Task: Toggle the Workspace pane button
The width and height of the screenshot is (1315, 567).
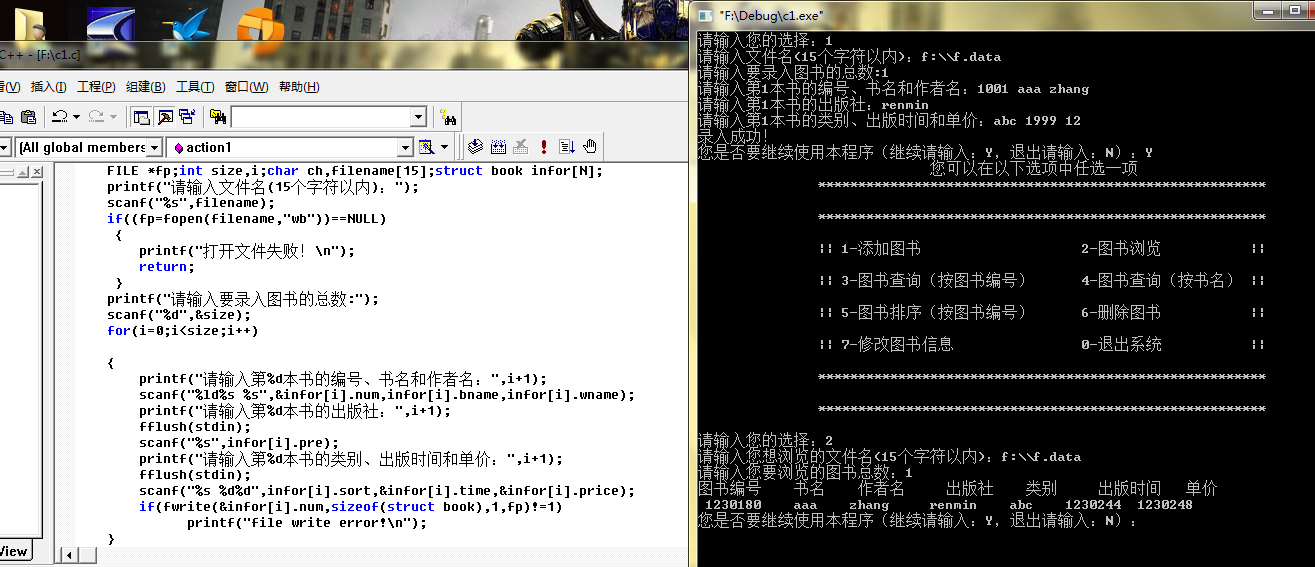Action: point(142,117)
